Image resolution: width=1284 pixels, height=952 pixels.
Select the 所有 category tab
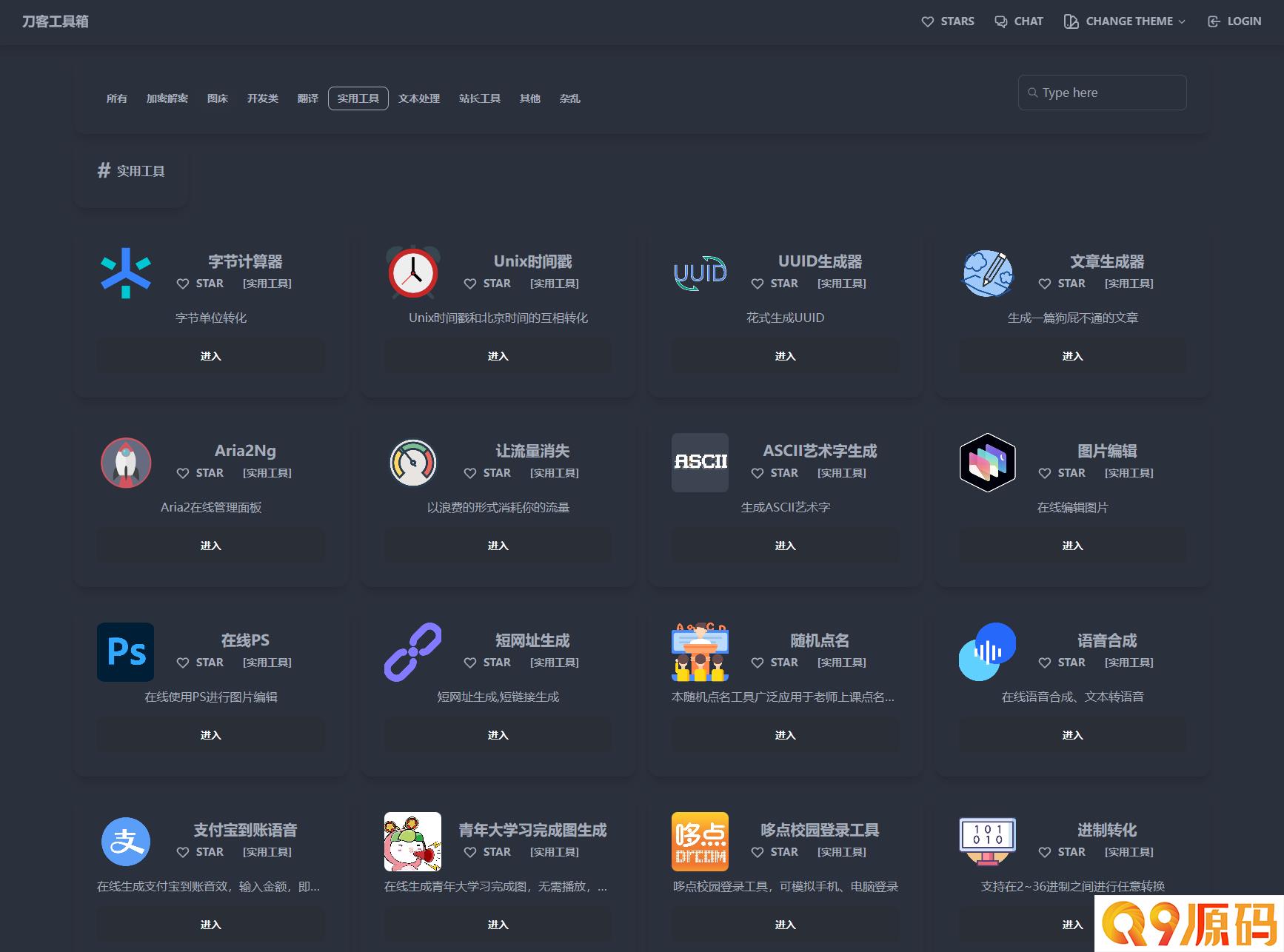coord(117,98)
